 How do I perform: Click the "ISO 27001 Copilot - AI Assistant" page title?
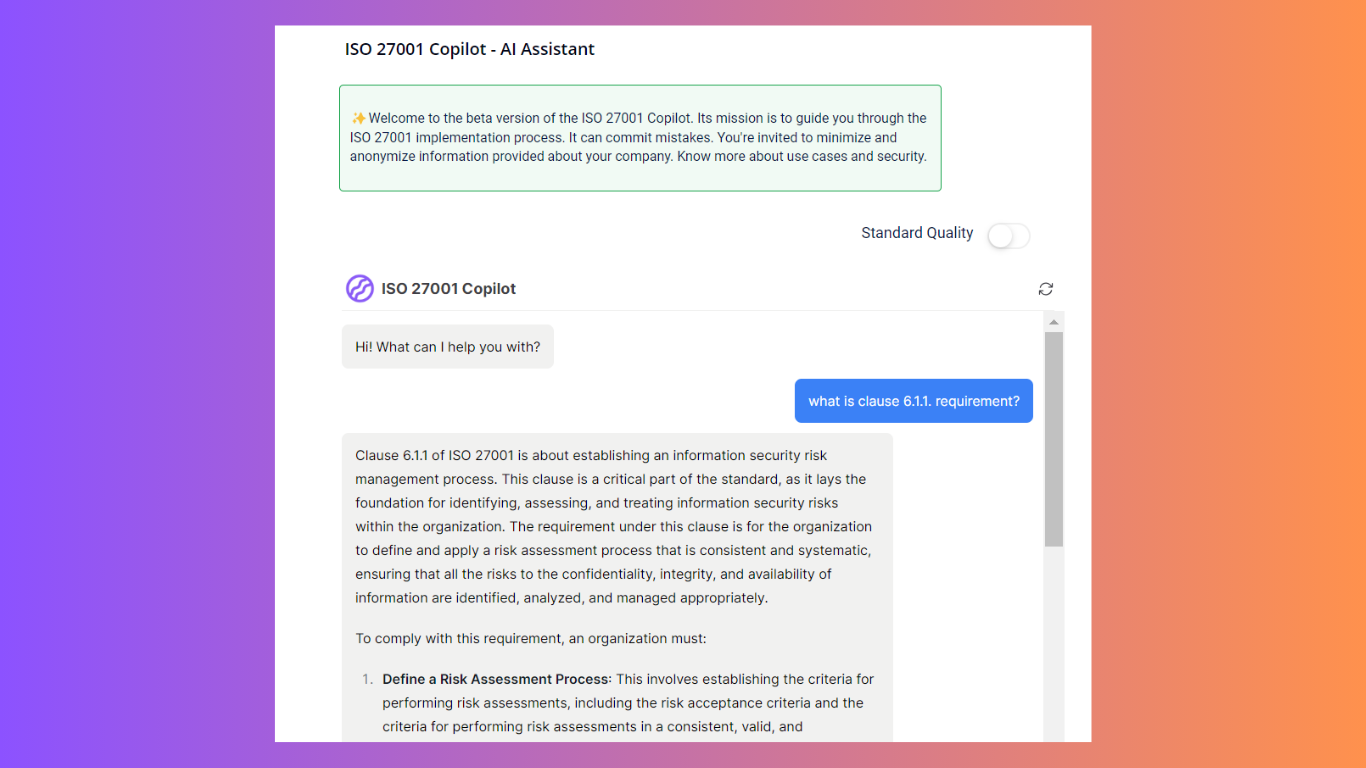(x=469, y=49)
